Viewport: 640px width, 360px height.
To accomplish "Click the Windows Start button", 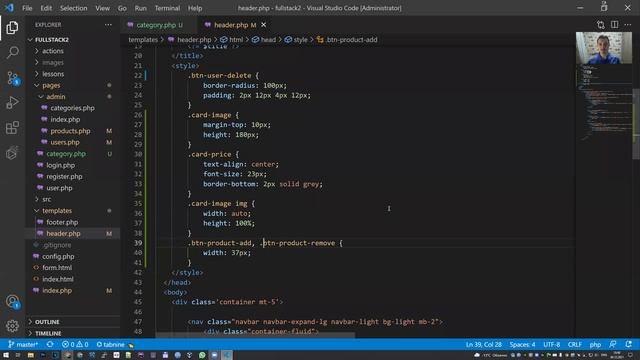I will click(6, 356).
